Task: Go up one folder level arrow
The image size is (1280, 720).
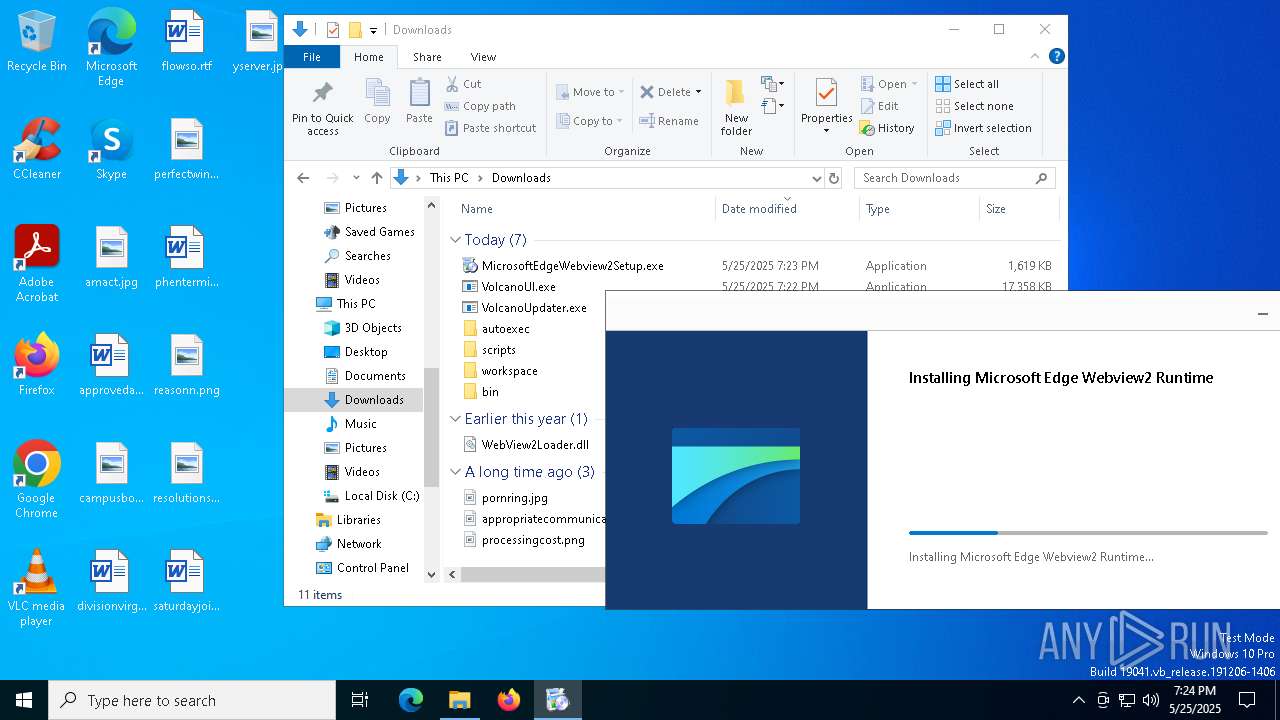Action: pos(377,178)
